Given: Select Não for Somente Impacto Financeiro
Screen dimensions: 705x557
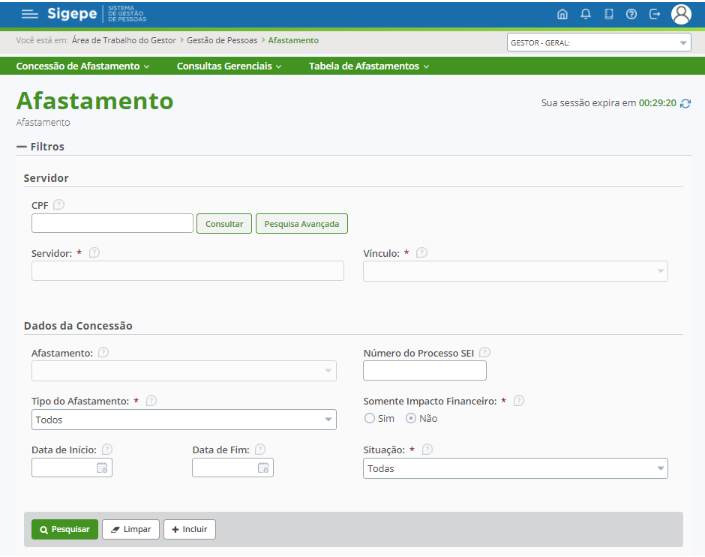Looking at the screenshot, I should point(411,418).
